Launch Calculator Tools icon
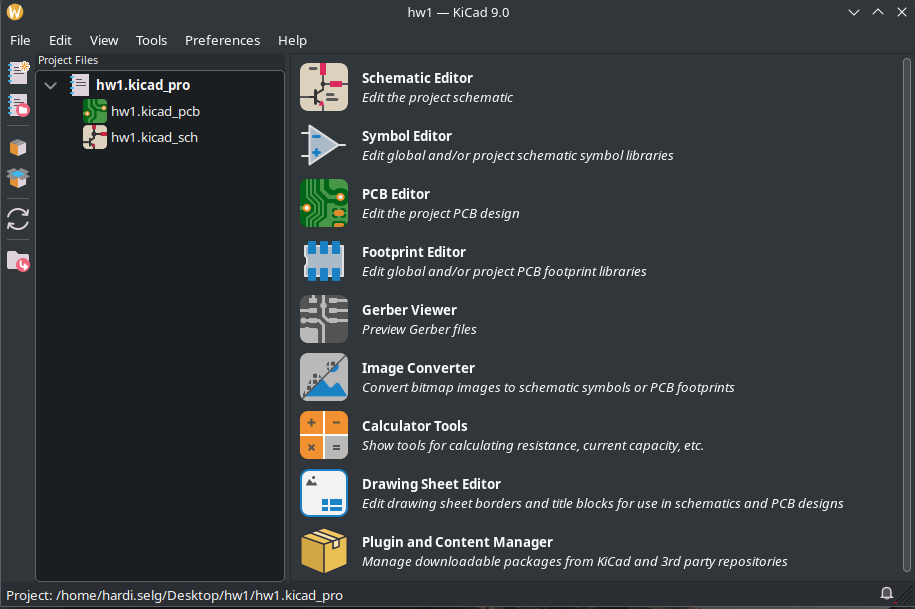The width and height of the screenshot is (915, 609). (x=324, y=435)
